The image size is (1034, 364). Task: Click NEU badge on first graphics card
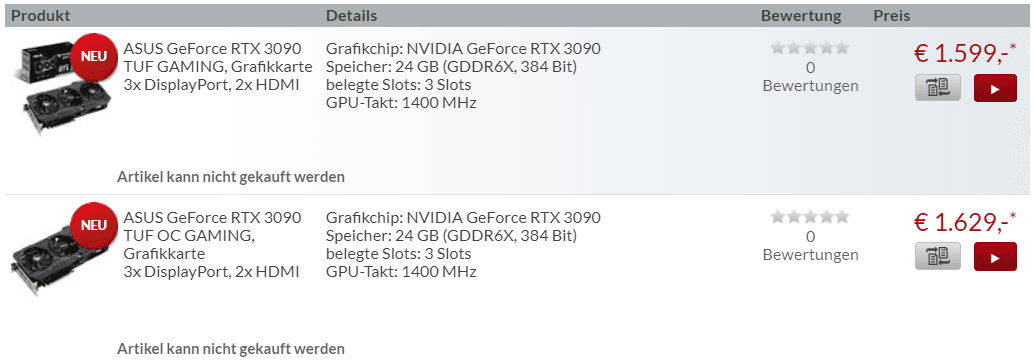point(94,57)
